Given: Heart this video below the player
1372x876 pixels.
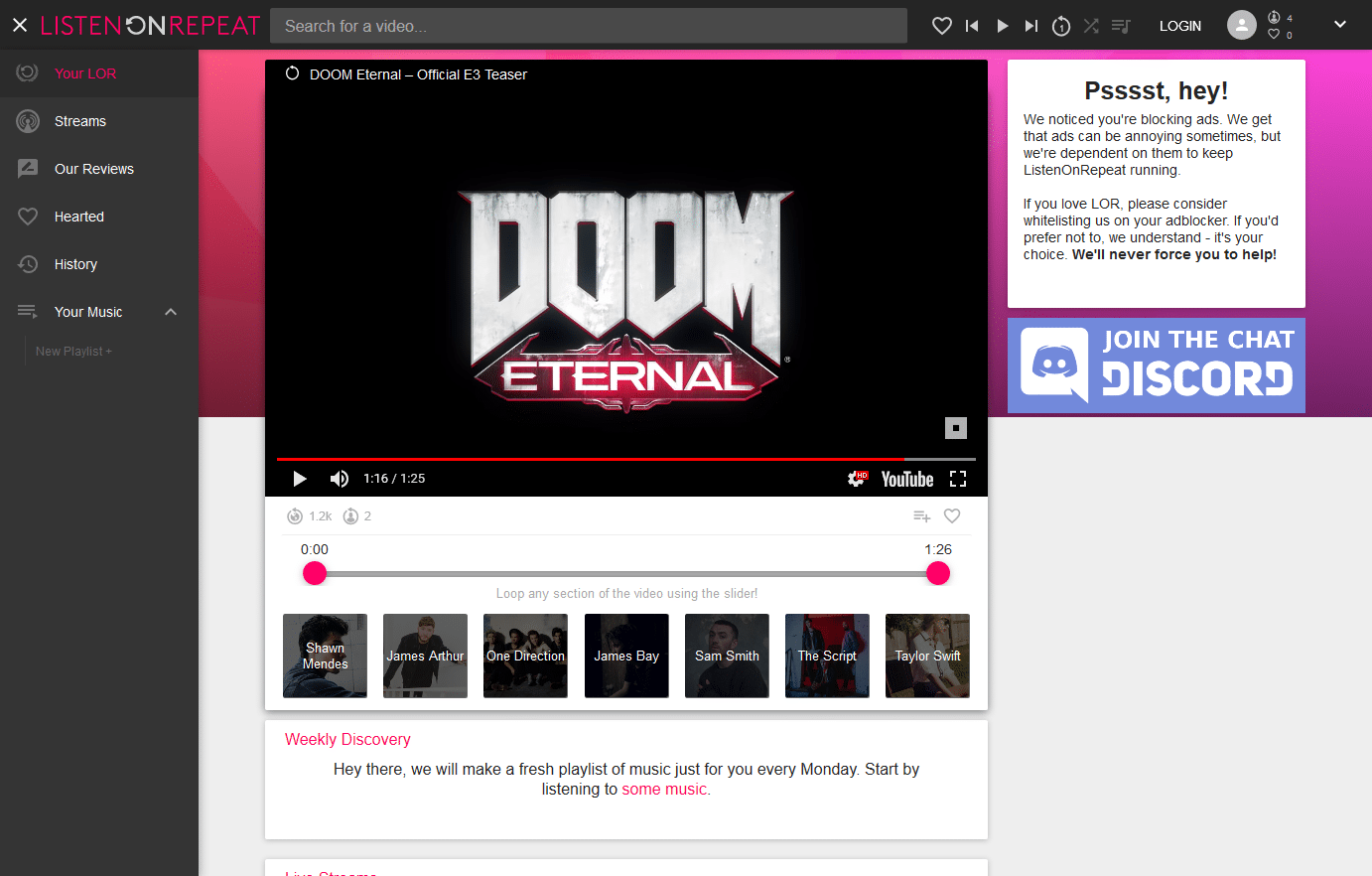Looking at the screenshot, I should coord(952,515).
